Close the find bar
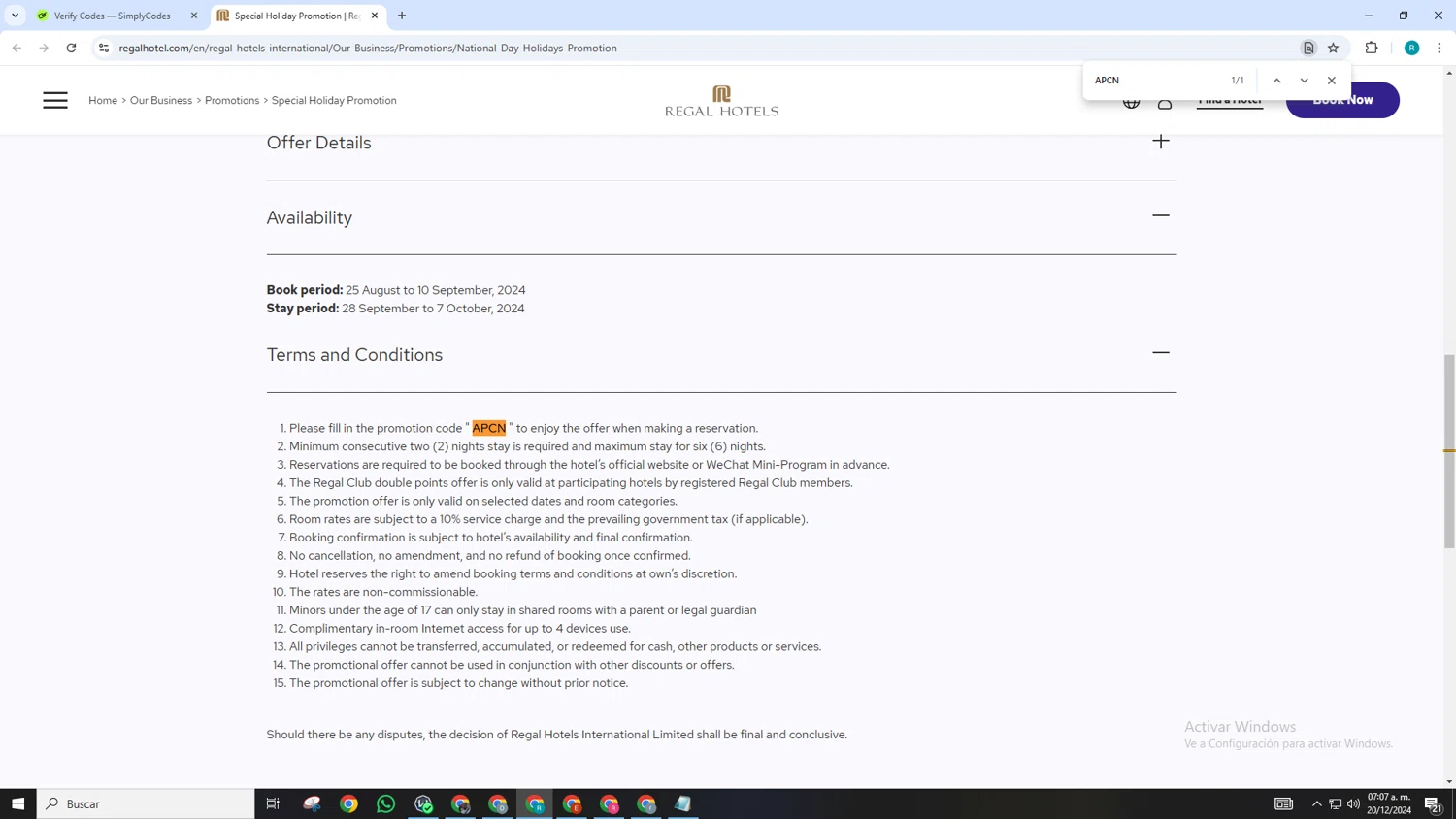 point(1332,81)
